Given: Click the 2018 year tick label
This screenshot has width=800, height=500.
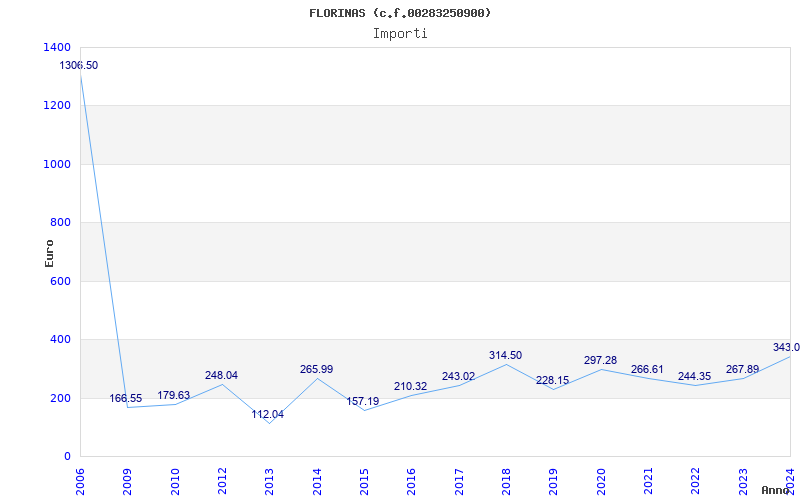Looking at the screenshot, I should [506, 482].
